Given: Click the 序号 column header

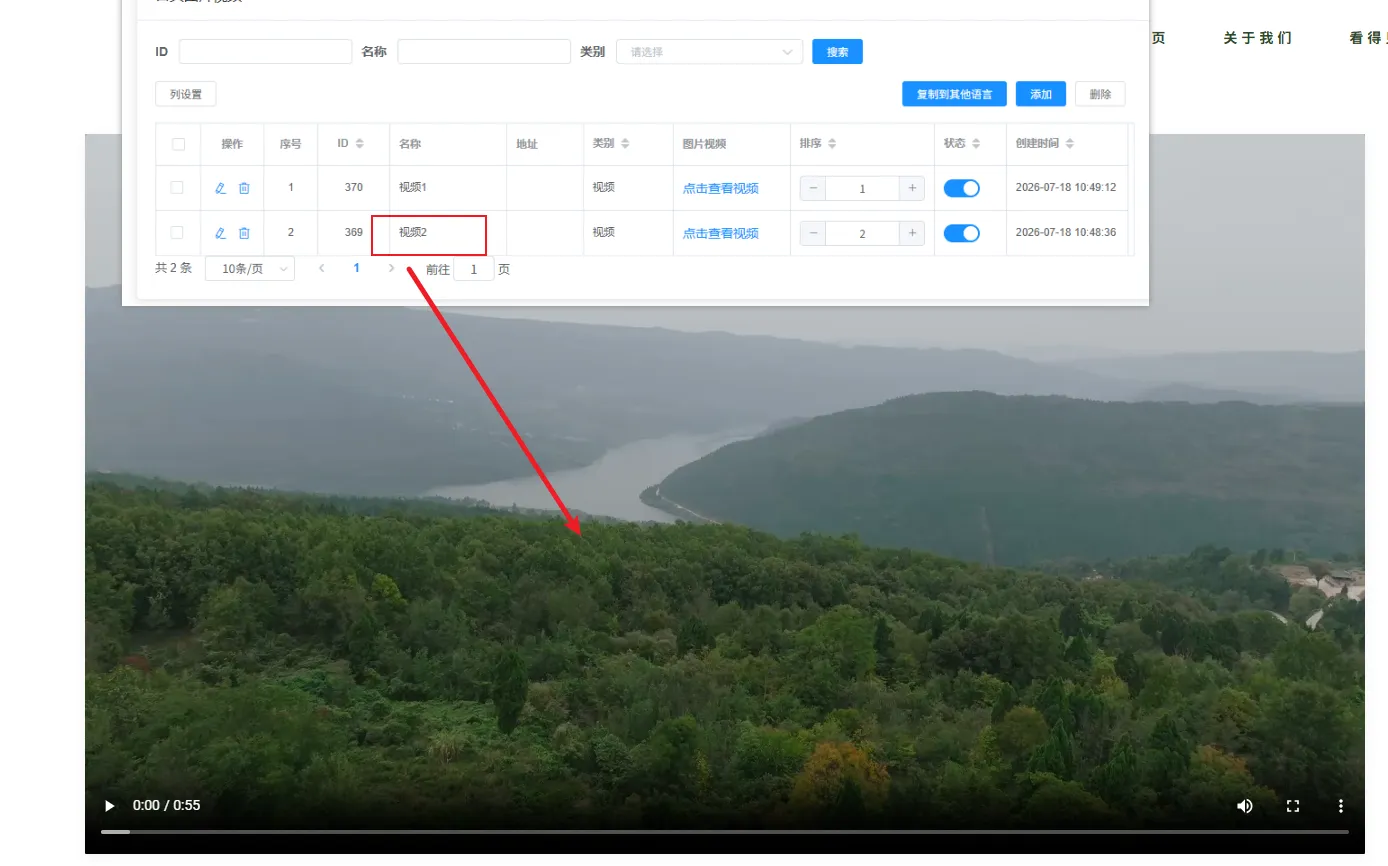Looking at the screenshot, I should pos(290,144).
